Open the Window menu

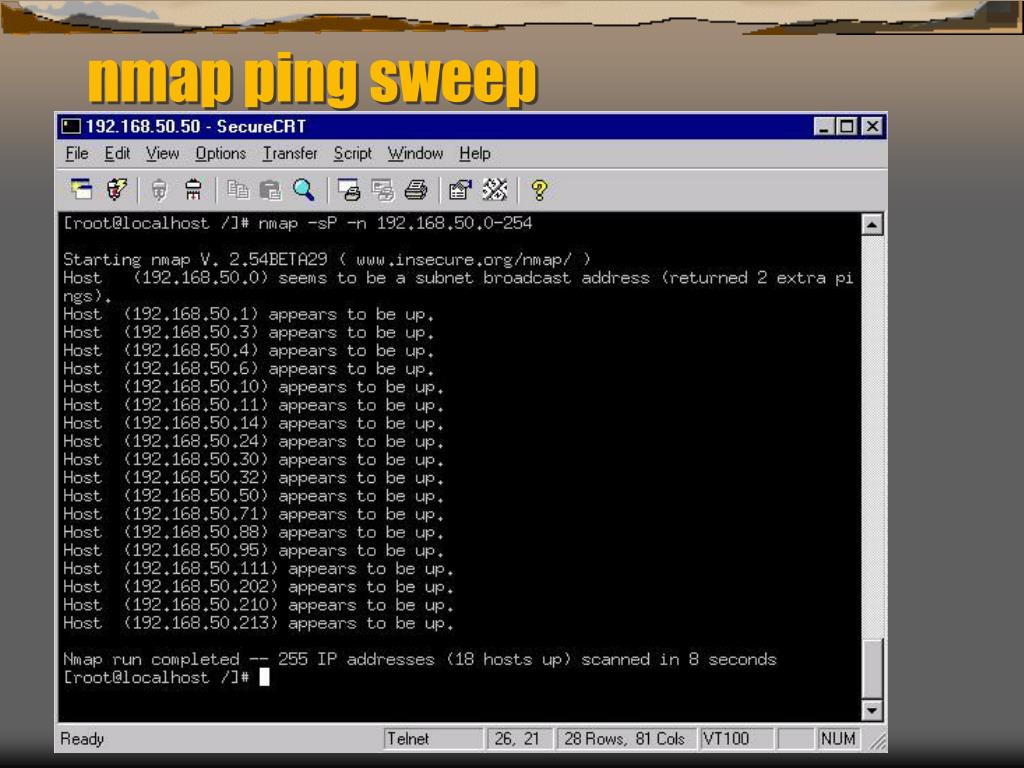pos(415,153)
